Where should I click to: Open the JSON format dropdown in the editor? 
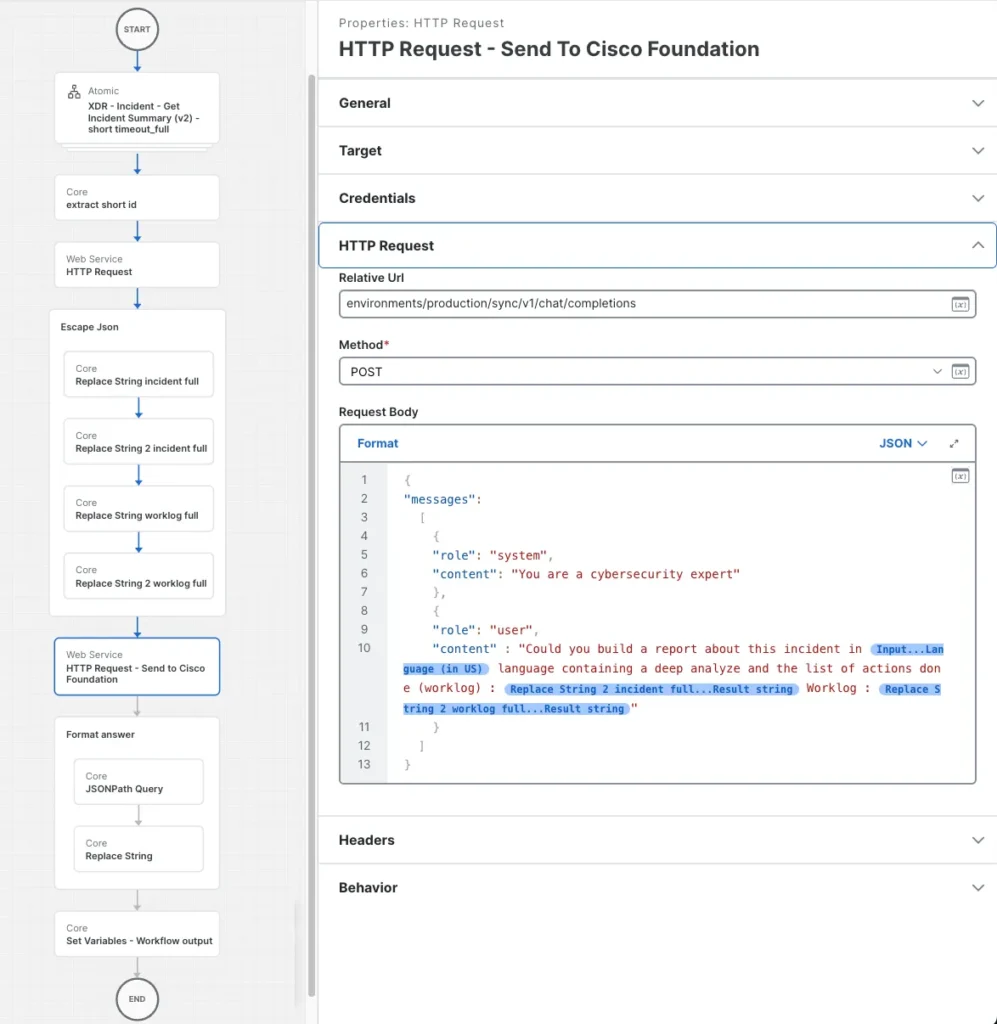(899, 443)
